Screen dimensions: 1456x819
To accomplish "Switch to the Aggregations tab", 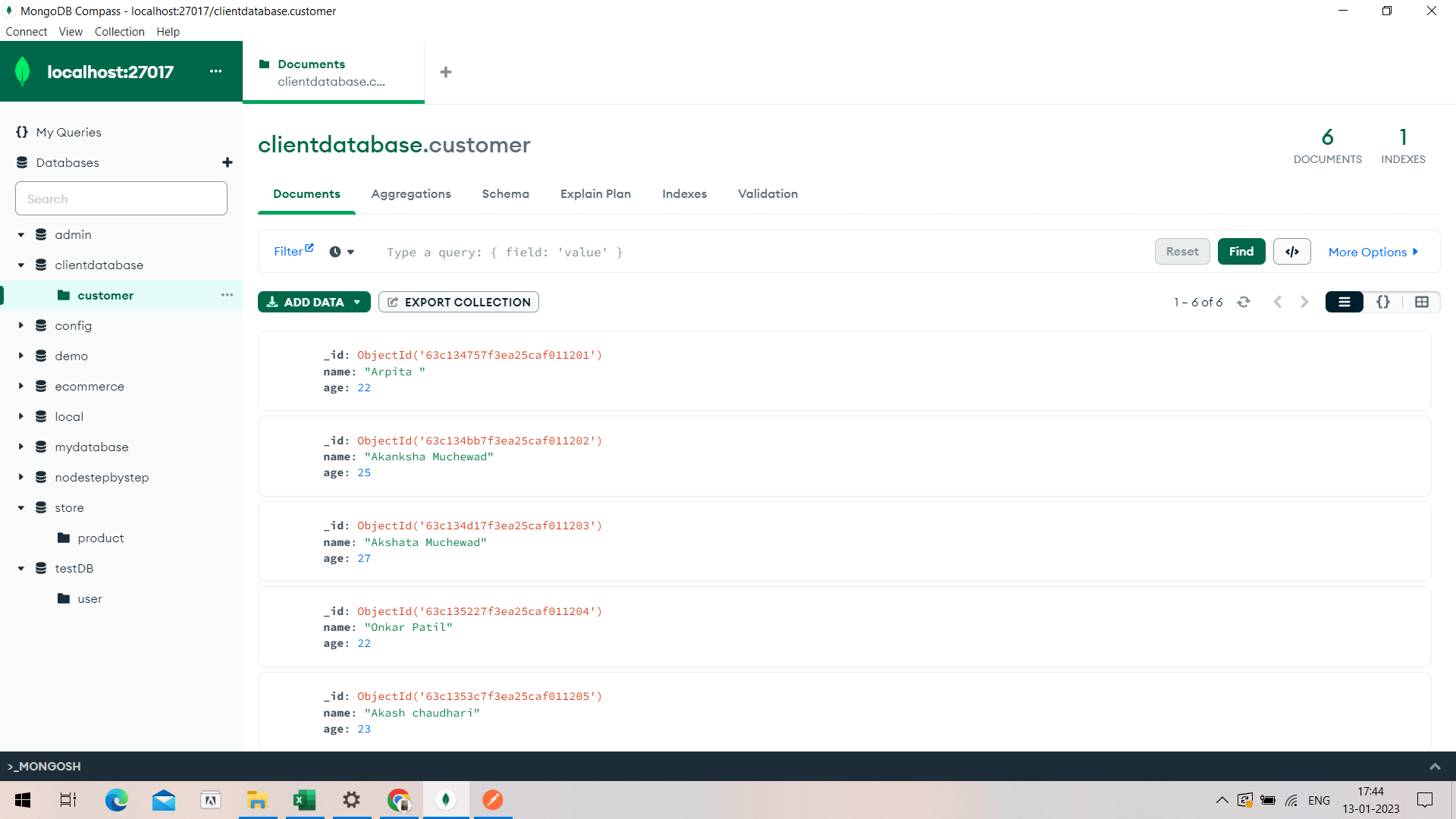I will tap(411, 194).
